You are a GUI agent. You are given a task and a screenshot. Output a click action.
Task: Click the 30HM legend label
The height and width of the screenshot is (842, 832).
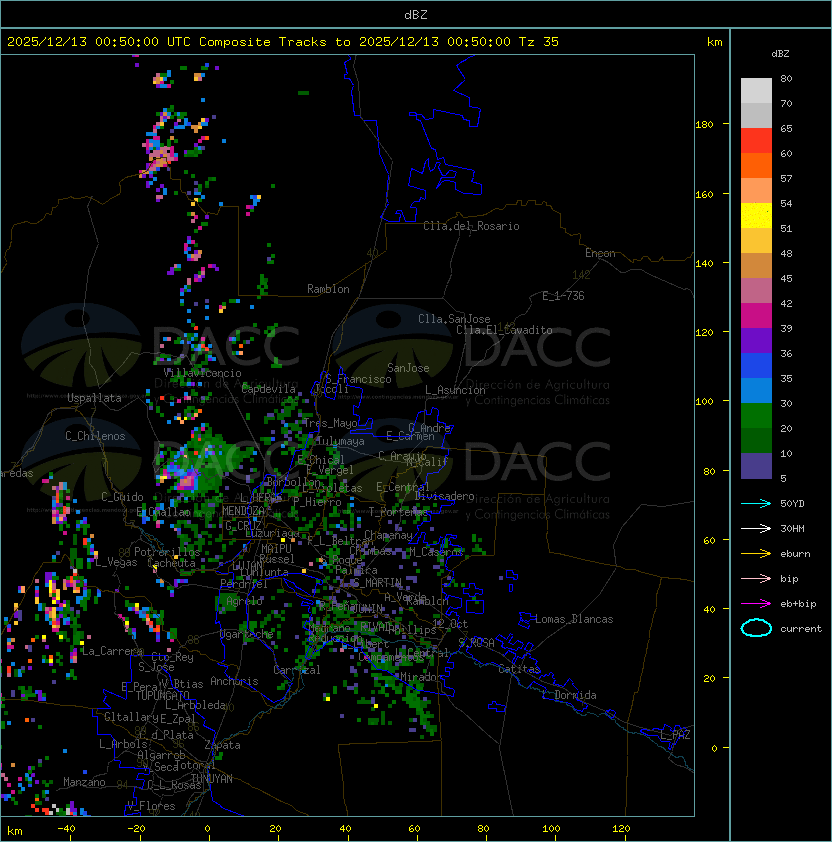point(792,528)
